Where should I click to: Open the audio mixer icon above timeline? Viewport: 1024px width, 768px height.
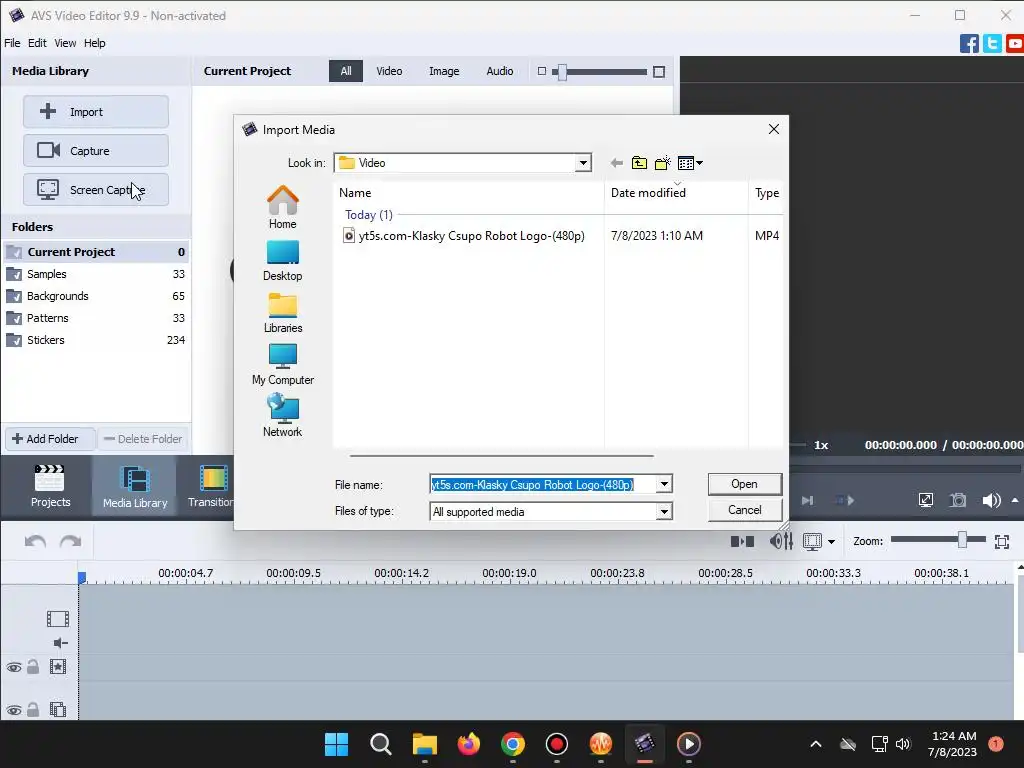click(x=781, y=541)
